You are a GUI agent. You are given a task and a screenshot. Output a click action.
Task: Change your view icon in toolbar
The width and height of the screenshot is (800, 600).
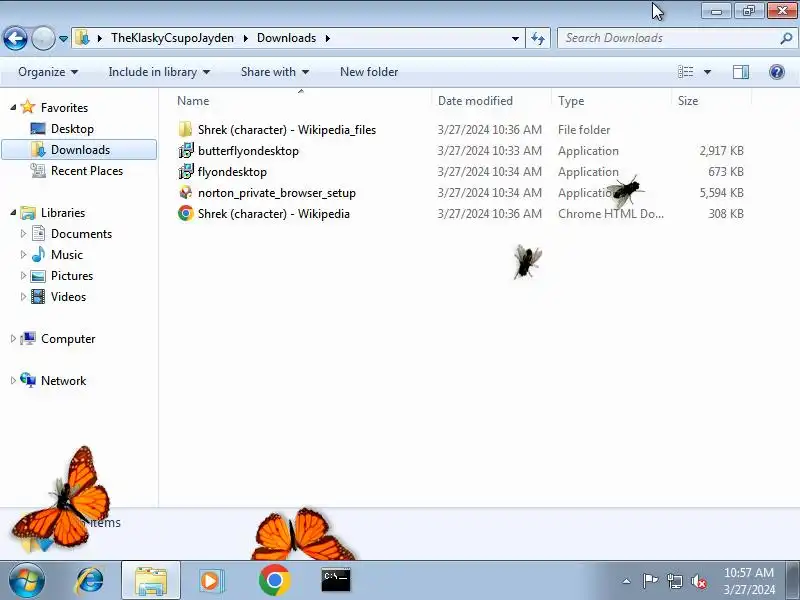[x=685, y=72]
